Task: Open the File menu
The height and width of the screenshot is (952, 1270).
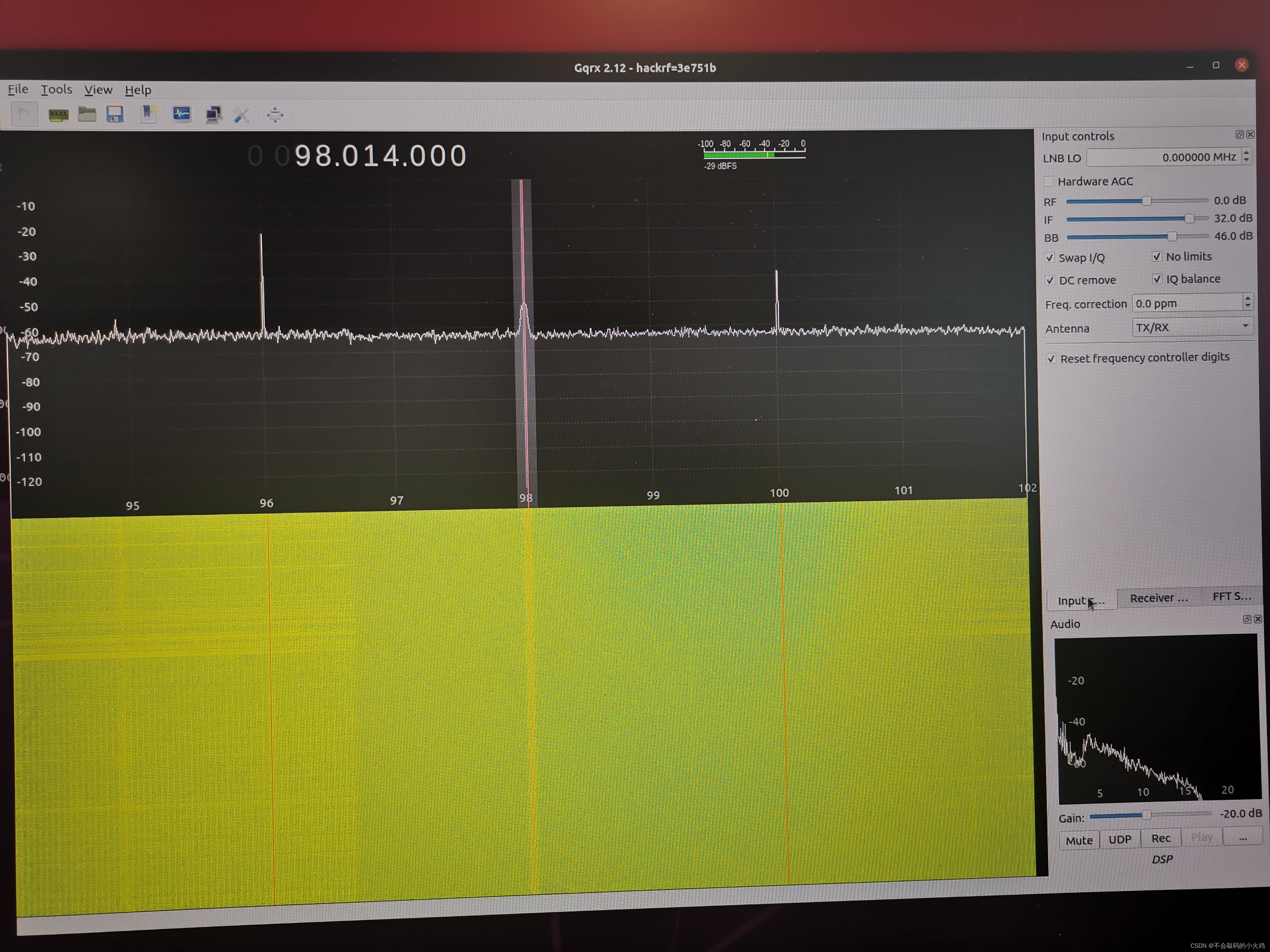Action: click(x=18, y=89)
